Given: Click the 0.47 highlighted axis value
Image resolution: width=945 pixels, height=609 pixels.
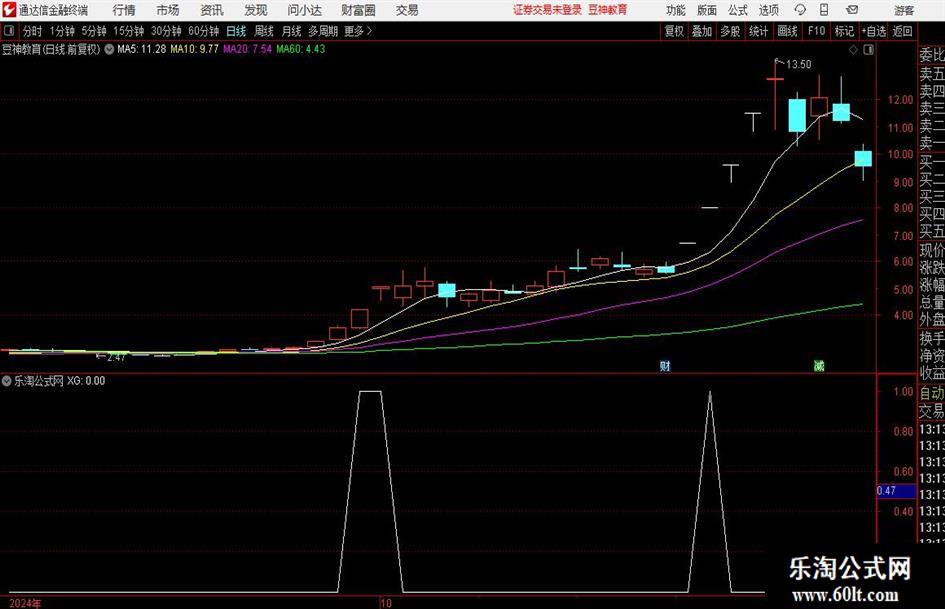Looking at the screenshot, I should [896, 491].
